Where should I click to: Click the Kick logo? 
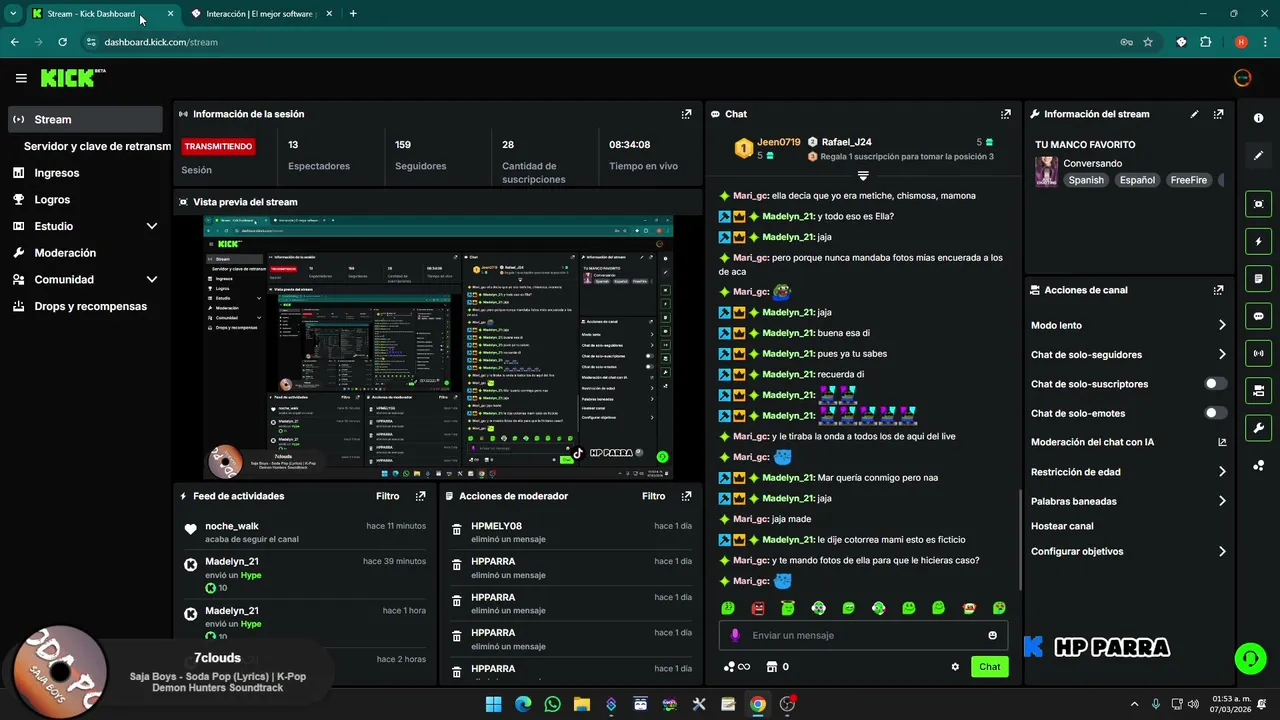[x=72, y=78]
